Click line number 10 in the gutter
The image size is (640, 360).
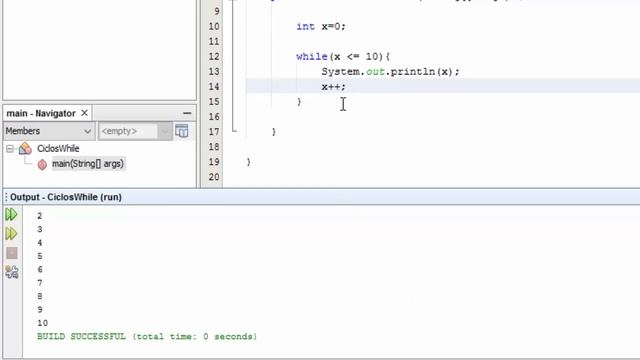[214, 27]
